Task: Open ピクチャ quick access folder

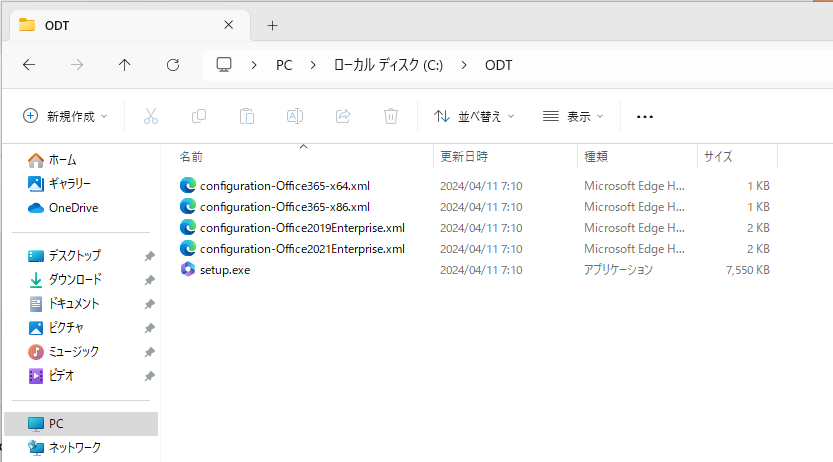Action: pyautogui.click(x=56, y=328)
